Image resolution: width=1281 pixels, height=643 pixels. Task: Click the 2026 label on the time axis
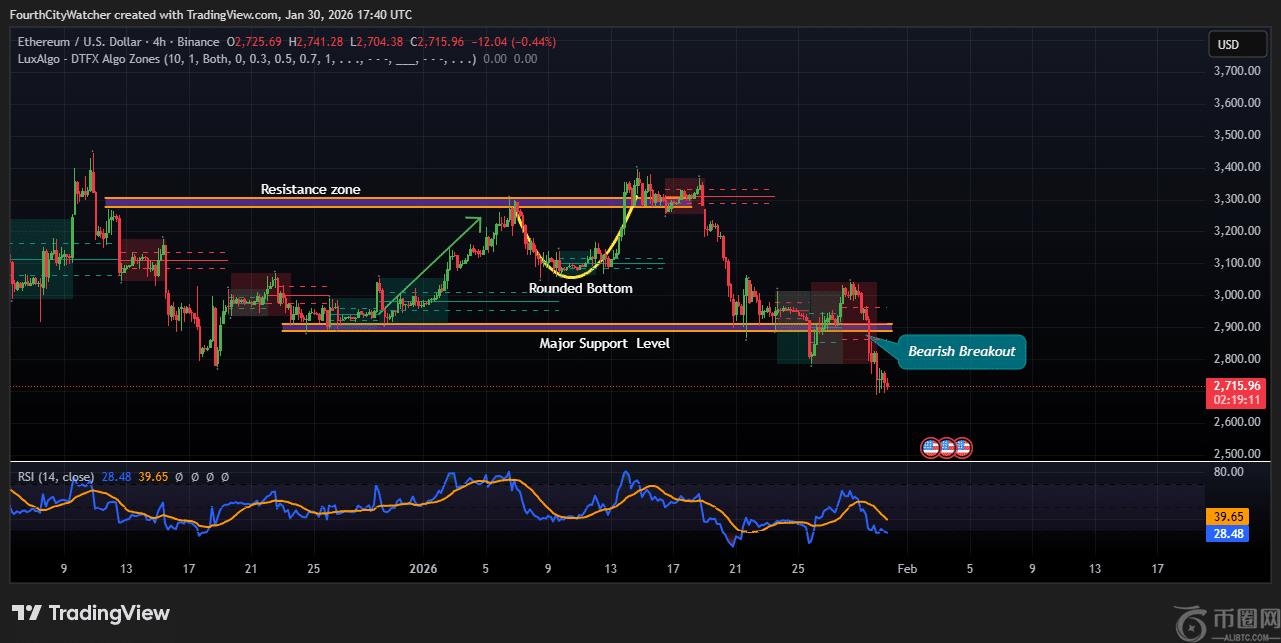[x=424, y=569]
